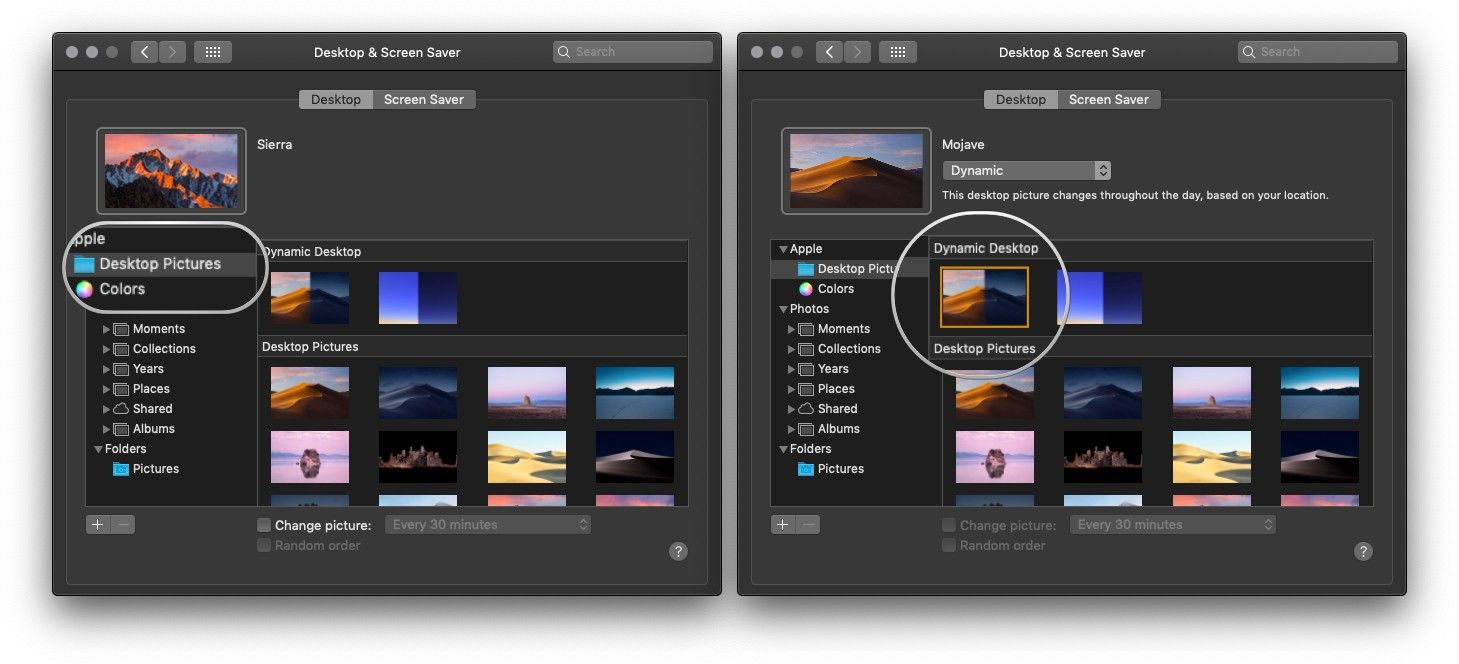Viewport: 1459px width, 664px height.
Task: Select the Desktop tab in Sierra window
Action: pyautogui.click(x=335, y=100)
